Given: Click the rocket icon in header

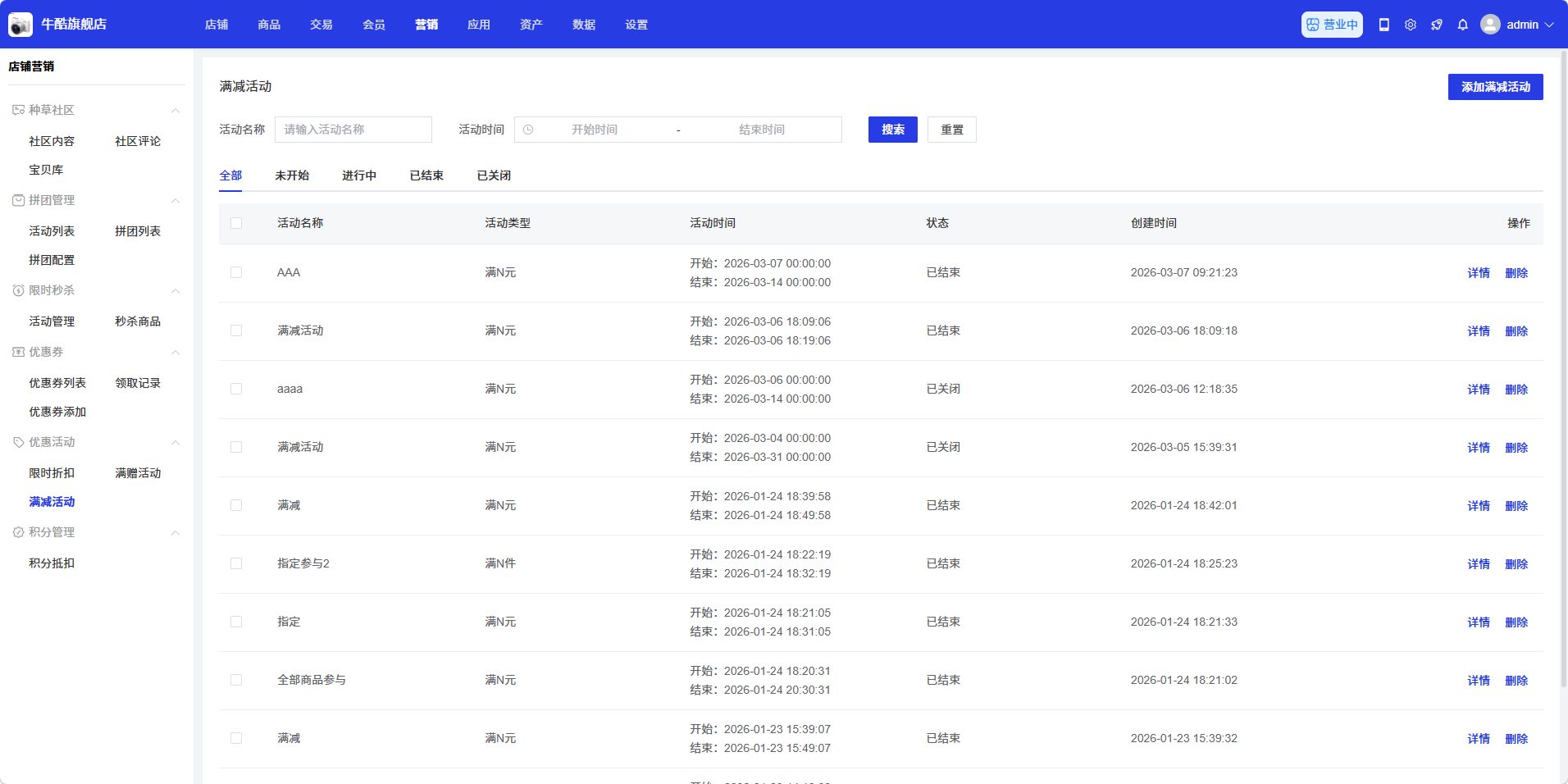Looking at the screenshot, I should click(x=1436, y=25).
